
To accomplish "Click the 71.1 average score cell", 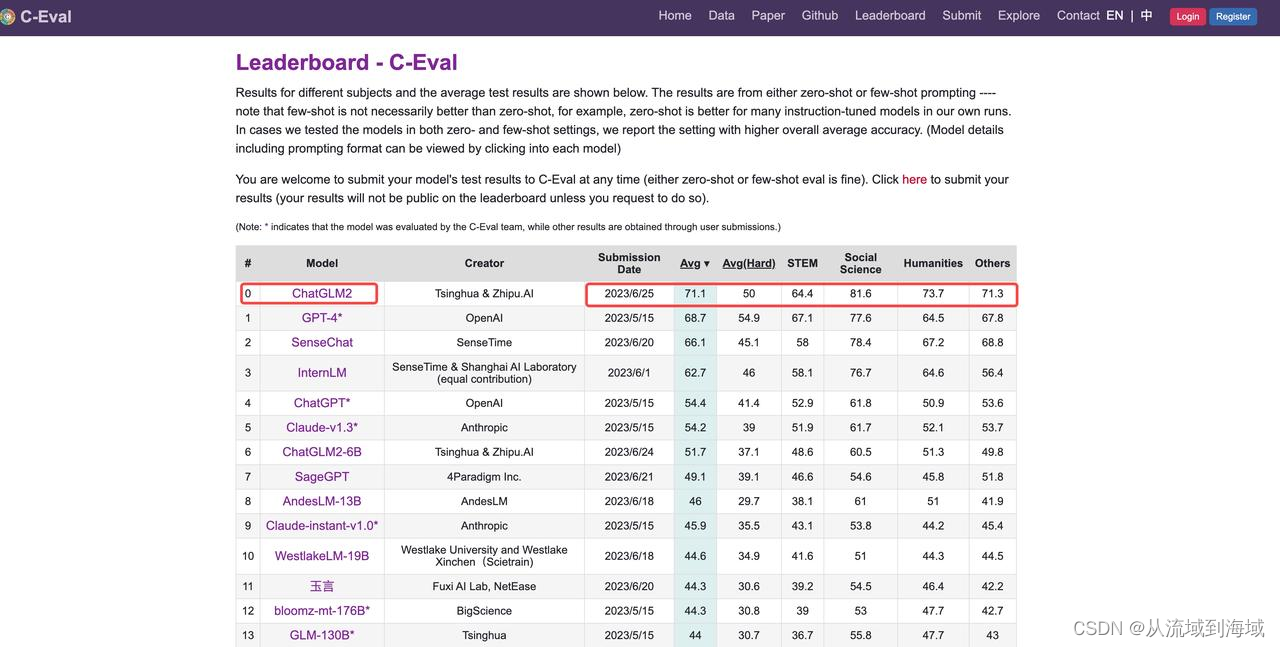I will [x=695, y=293].
